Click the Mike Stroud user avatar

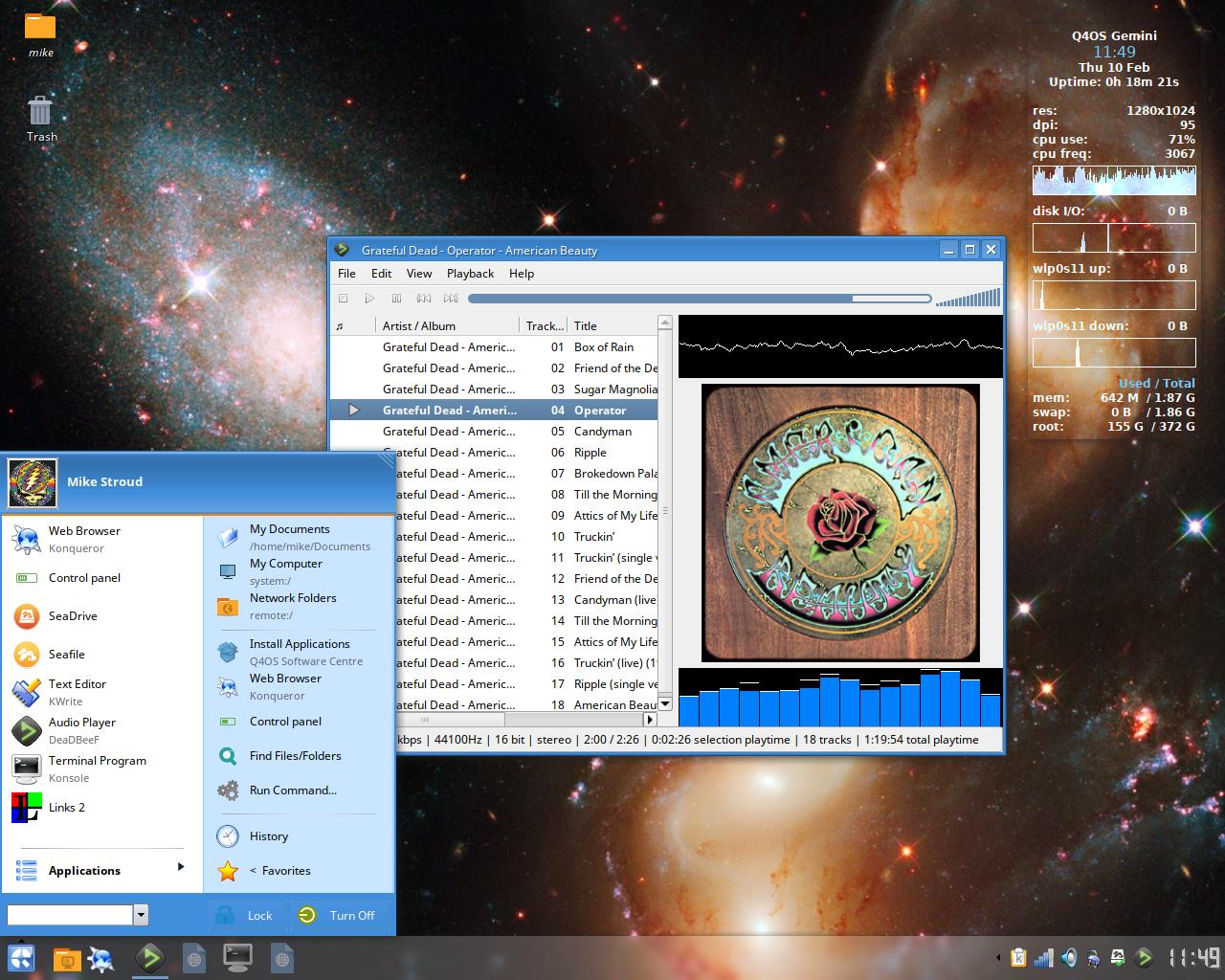(33, 482)
